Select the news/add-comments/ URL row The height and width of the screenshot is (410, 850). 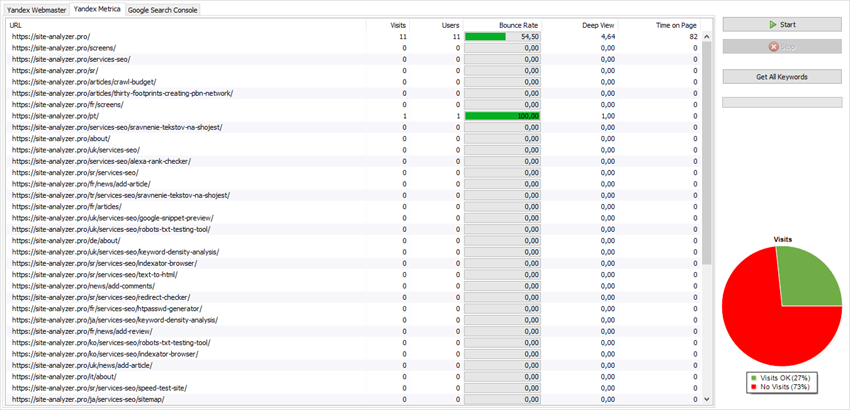(x=355, y=286)
